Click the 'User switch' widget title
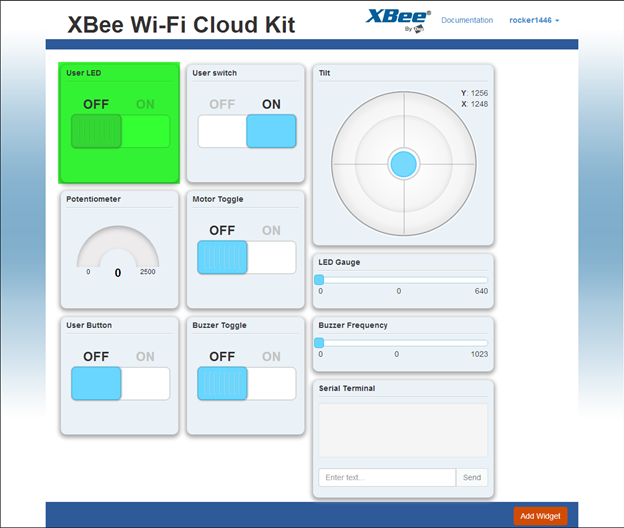Image resolution: width=624 pixels, height=528 pixels. [214, 73]
